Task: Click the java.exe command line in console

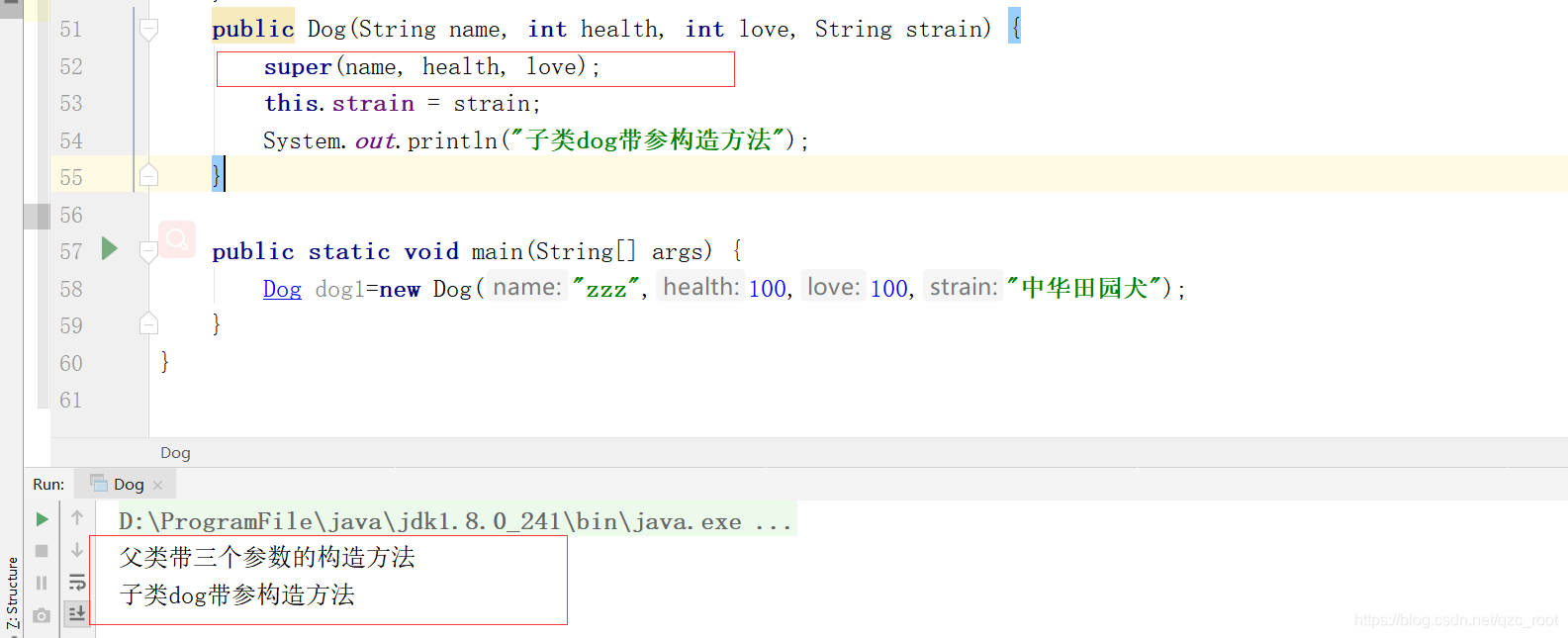Action: pos(456,521)
